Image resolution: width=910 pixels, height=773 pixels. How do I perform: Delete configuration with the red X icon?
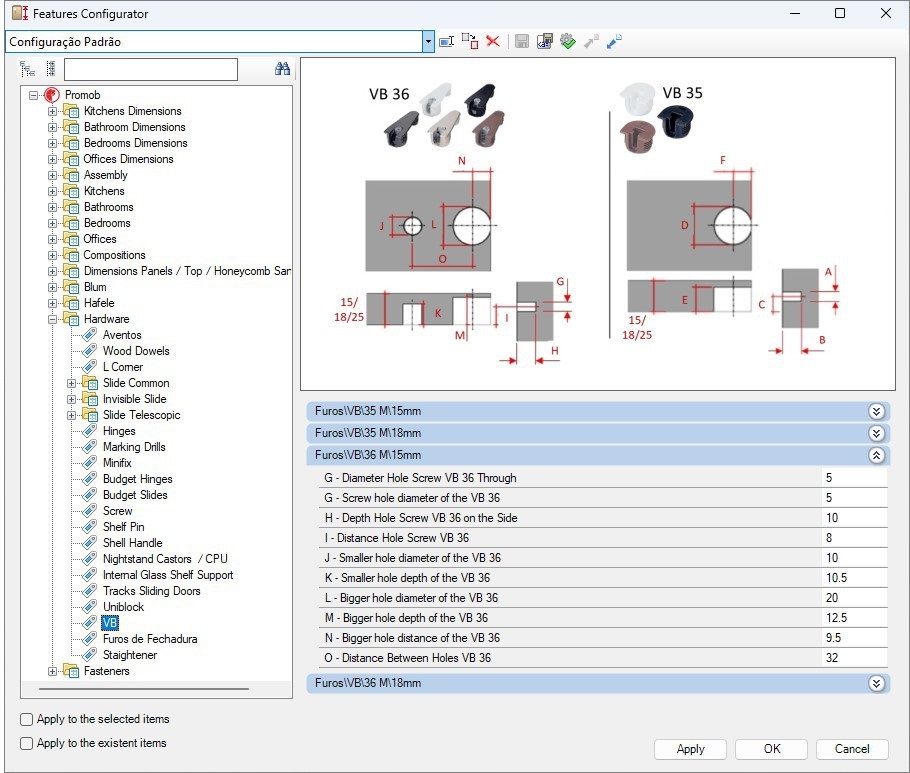click(x=493, y=42)
